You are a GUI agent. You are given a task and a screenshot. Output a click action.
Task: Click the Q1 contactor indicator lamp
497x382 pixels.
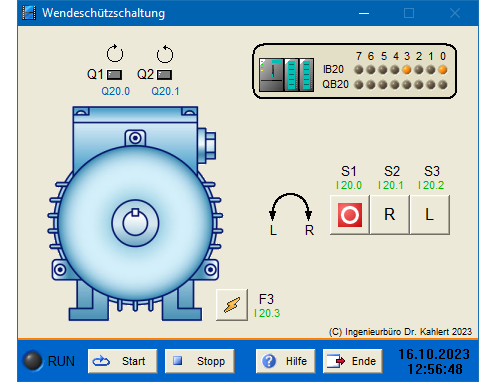114,75
